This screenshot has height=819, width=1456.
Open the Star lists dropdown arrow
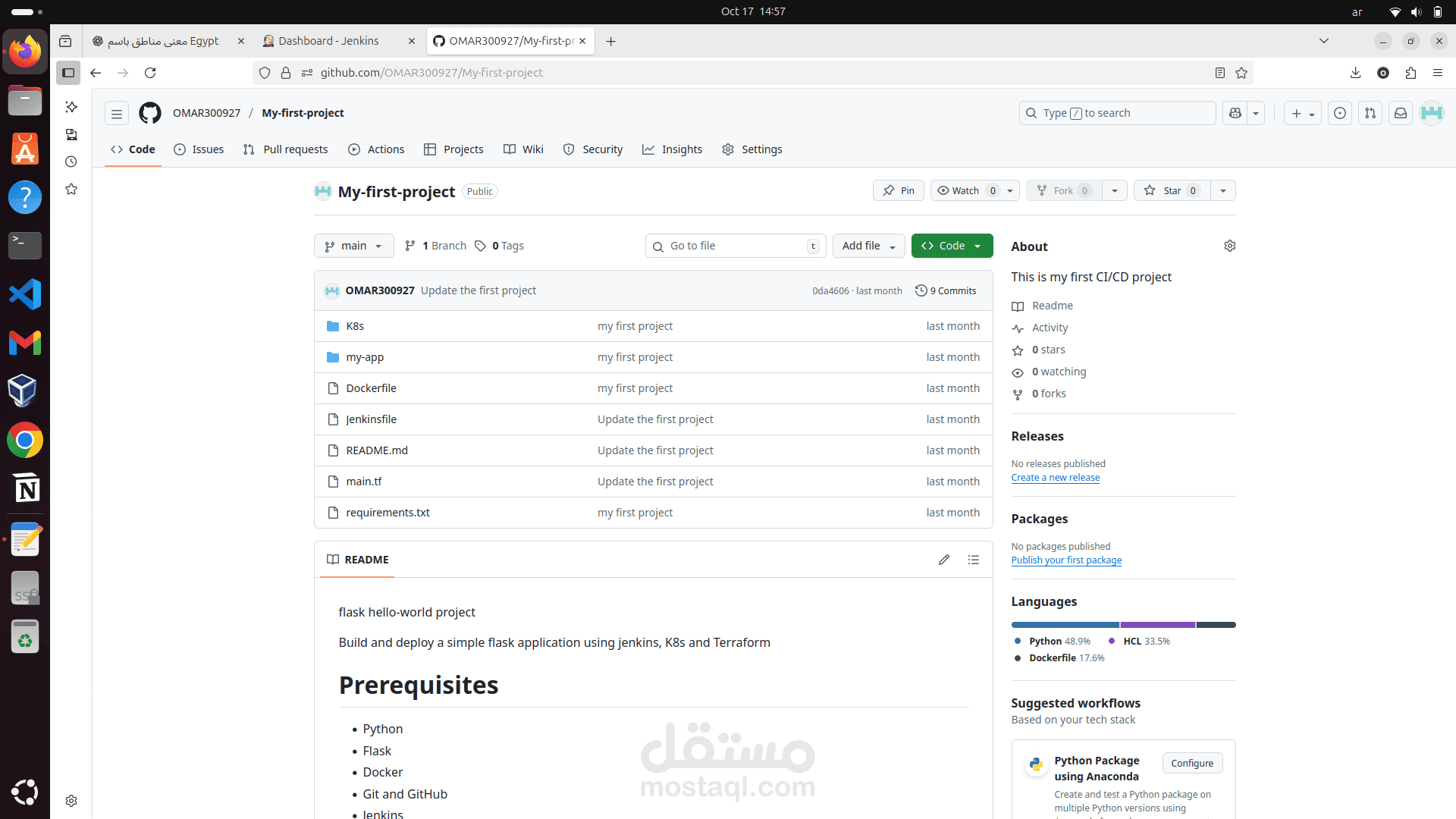pyautogui.click(x=1223, y=190)
